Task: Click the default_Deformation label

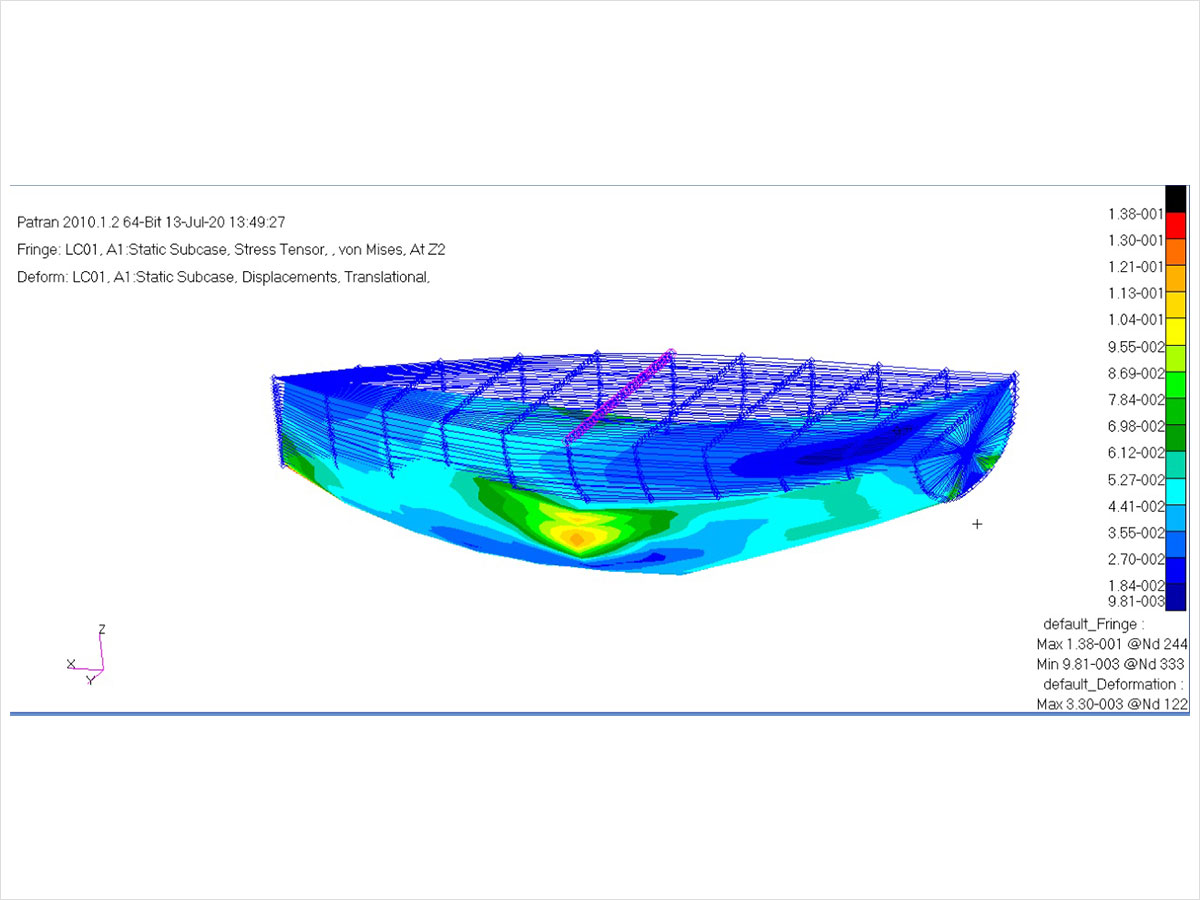Action: 1112,684
